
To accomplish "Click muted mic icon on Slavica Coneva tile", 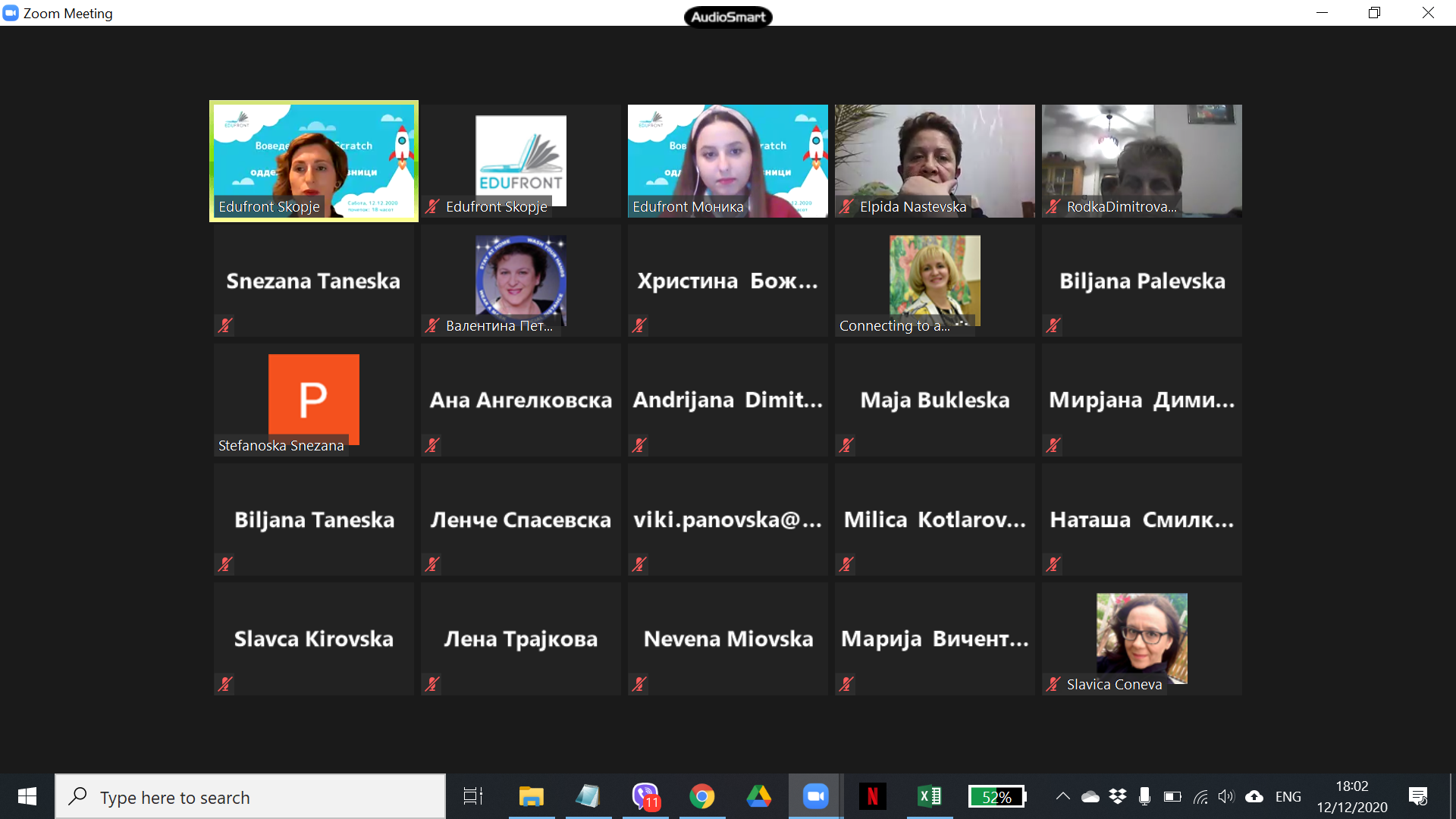I will [1053, 684].
